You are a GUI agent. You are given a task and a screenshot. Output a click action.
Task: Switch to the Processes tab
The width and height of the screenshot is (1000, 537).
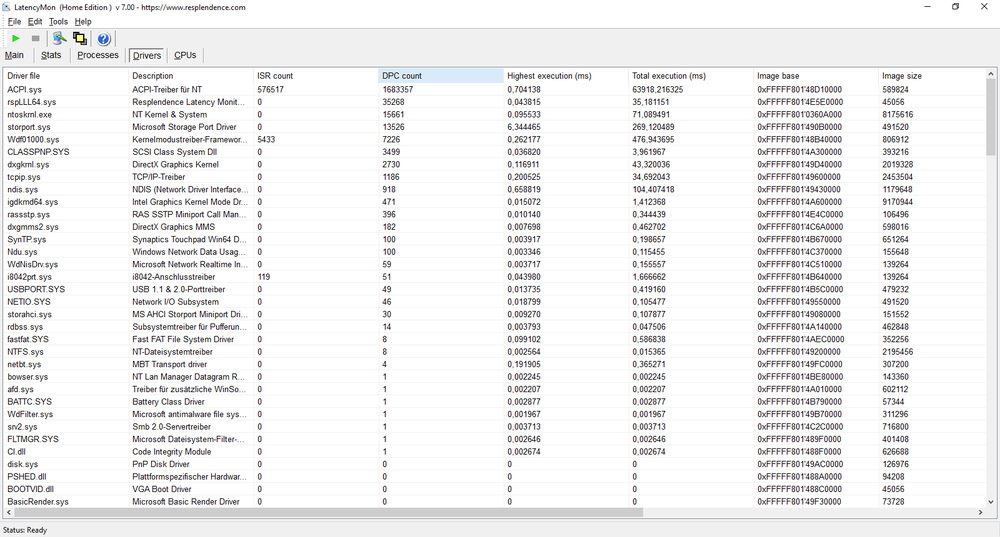(x=98, y=55)
